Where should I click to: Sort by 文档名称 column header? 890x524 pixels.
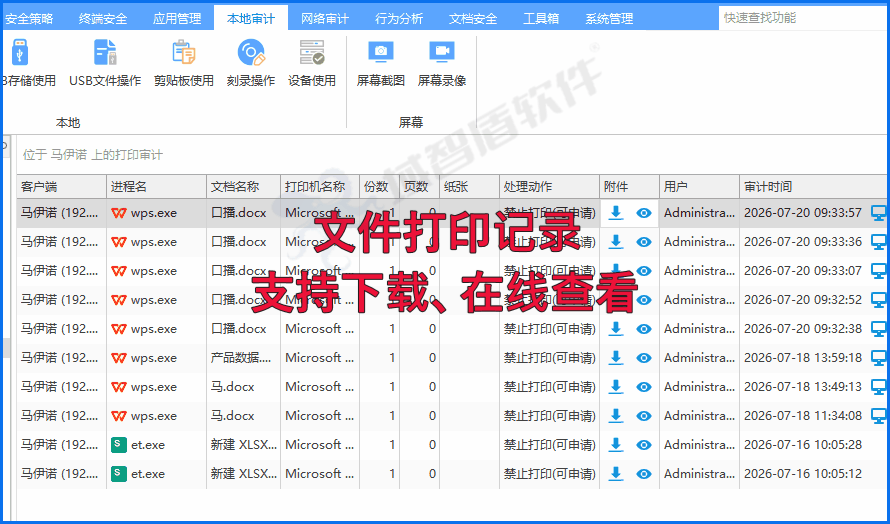coord(244,187)
